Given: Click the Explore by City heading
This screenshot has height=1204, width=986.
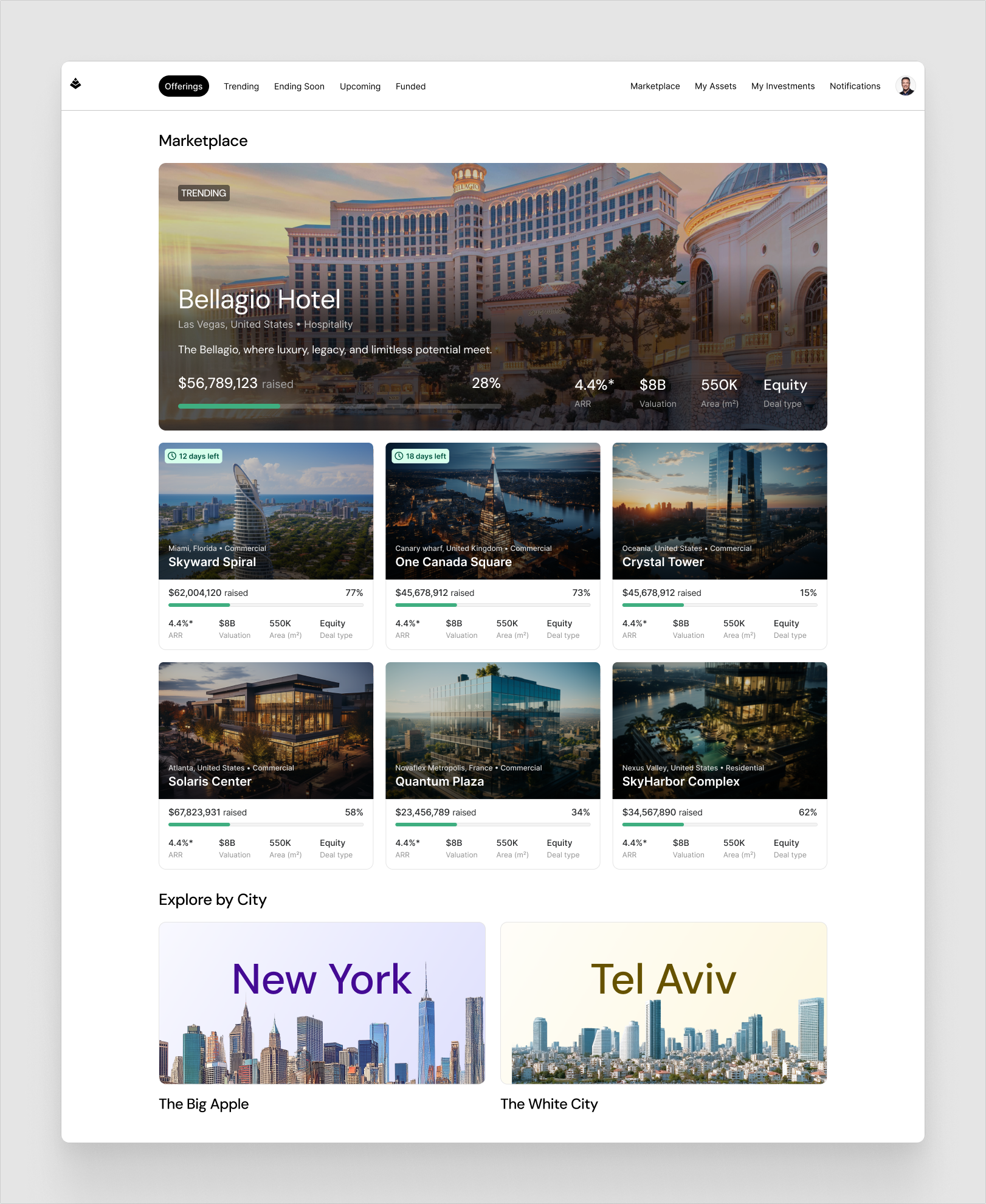Looking at the screenshot, I should point(213,899).
